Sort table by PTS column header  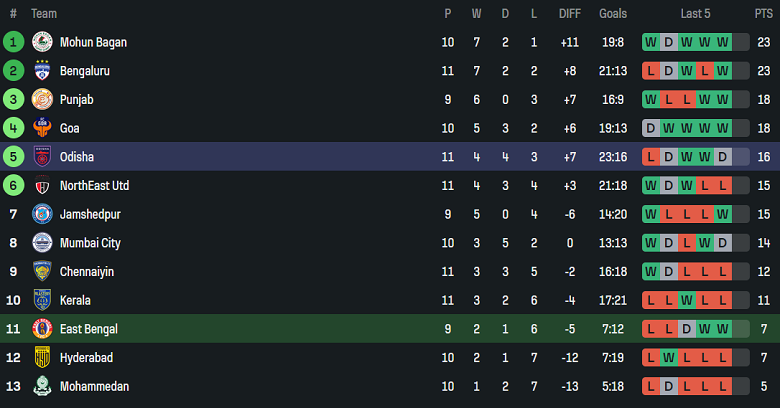tap(763, 14)
